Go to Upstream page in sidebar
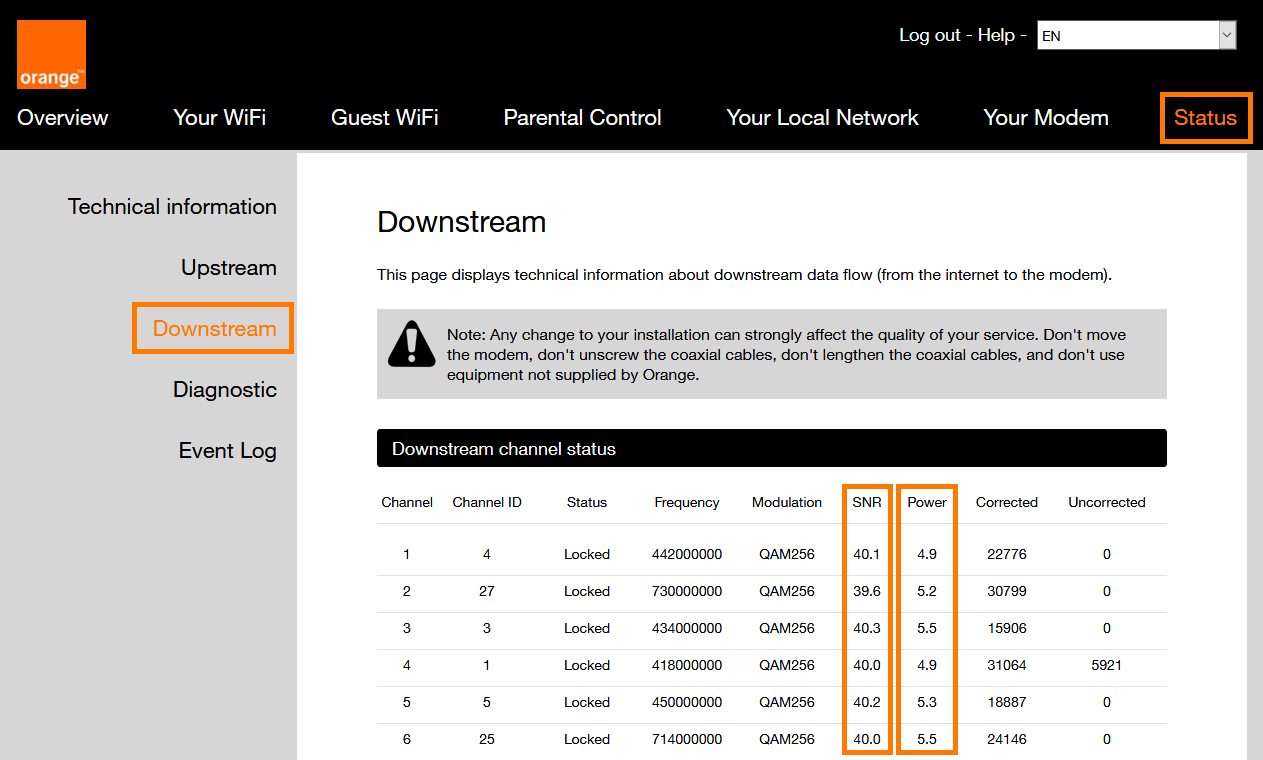Screen dimensions: 1263x760 coord(228,268)
